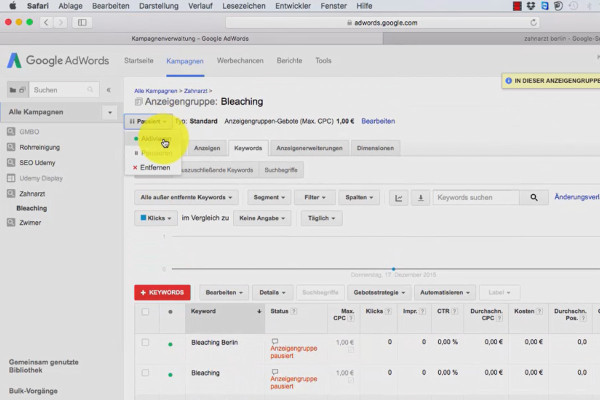The image size is (600, 400).
Task: Open the Segment dropdown
Action: point(269,198)
